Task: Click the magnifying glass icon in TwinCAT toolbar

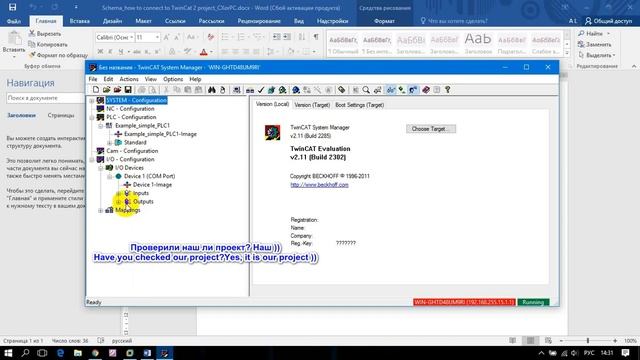Action: click(366, 90)
